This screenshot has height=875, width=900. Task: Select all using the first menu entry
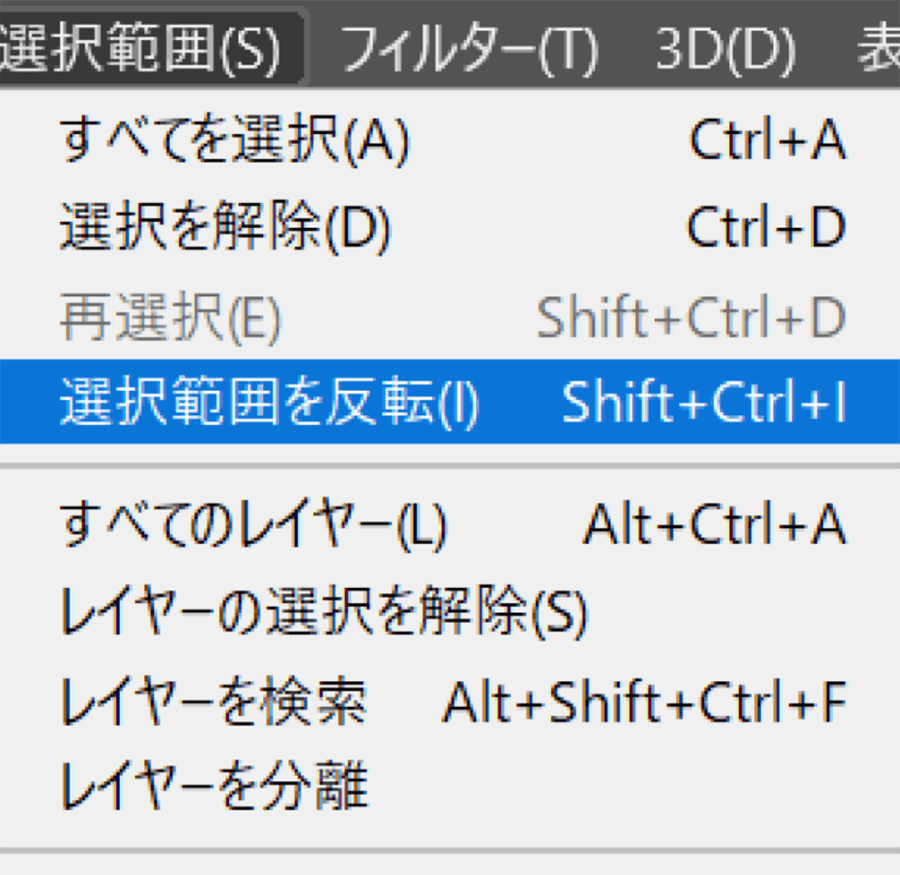click(x=235, y=141)
